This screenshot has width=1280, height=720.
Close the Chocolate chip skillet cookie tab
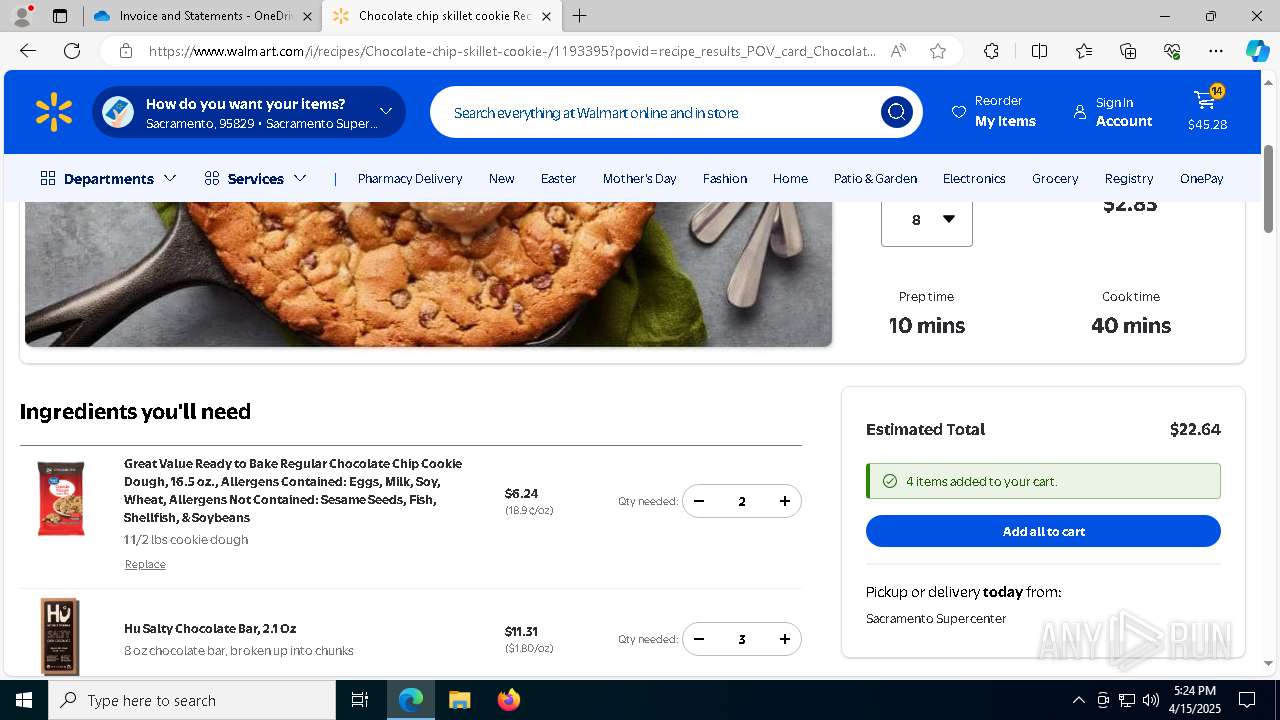546,16
